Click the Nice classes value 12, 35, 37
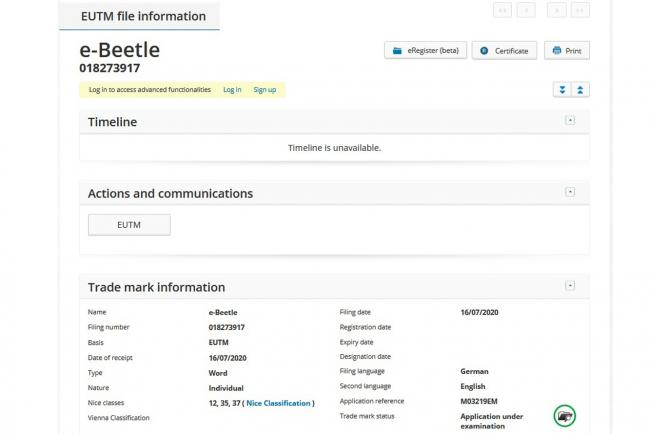The image size is (650, 434). point(224,403)
